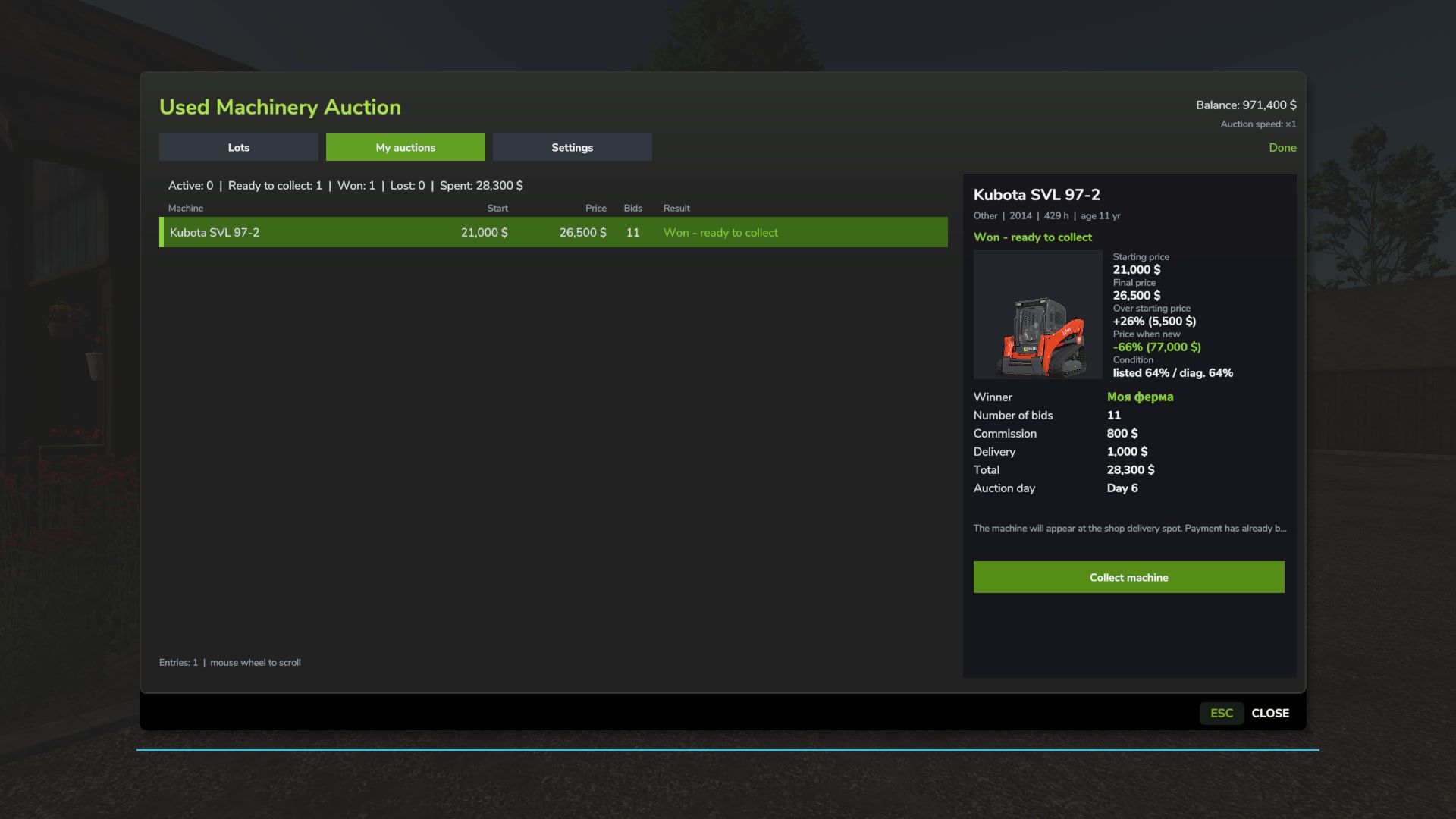This screenshot has width=1456, height=819.
Task: Click the +26% (5,500 $) over-start value
Action: 1154,321
